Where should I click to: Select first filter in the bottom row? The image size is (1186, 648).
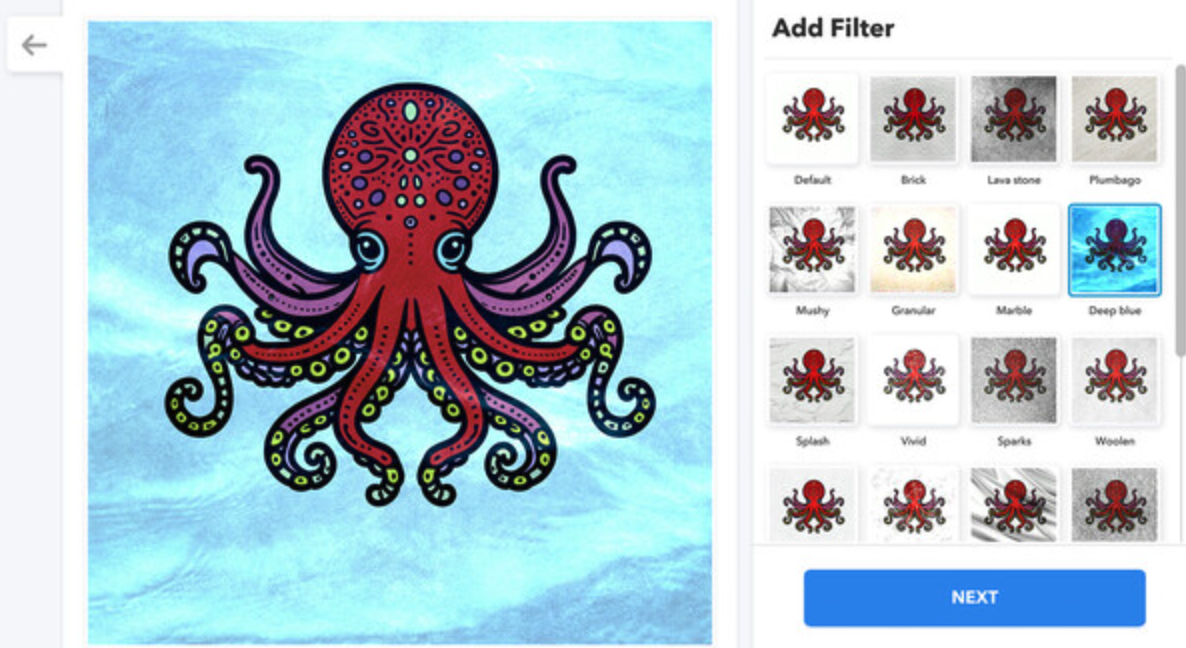[x=812, y=504]
